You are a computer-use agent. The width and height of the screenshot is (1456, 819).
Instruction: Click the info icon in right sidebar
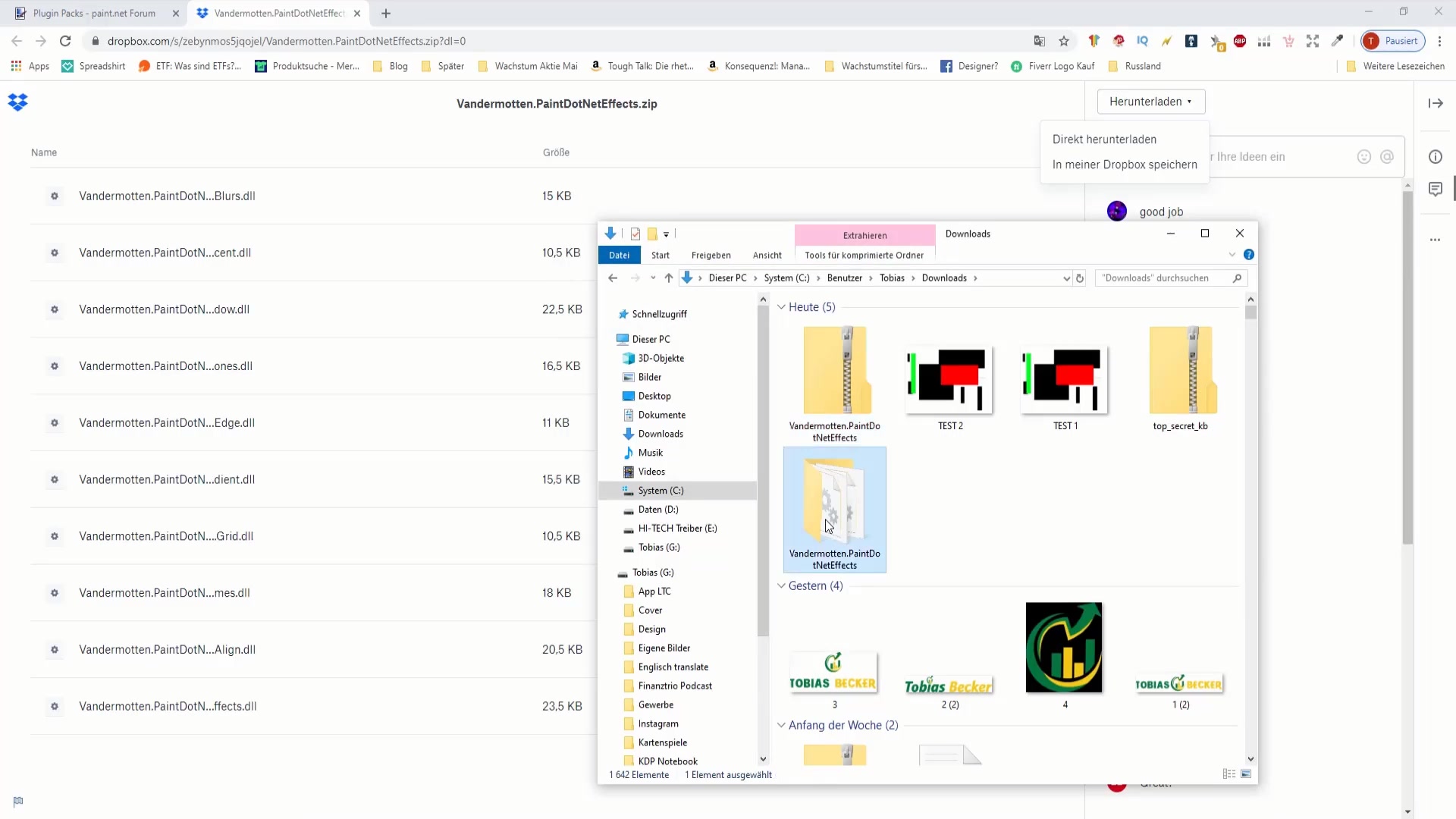click(x=1436, y=157)
